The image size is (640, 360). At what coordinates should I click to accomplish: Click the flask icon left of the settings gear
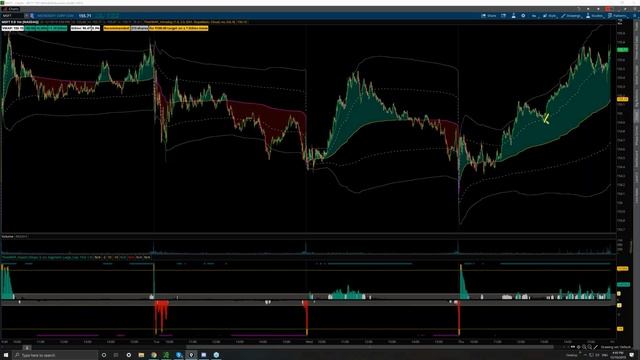click(x=513, y=16)
